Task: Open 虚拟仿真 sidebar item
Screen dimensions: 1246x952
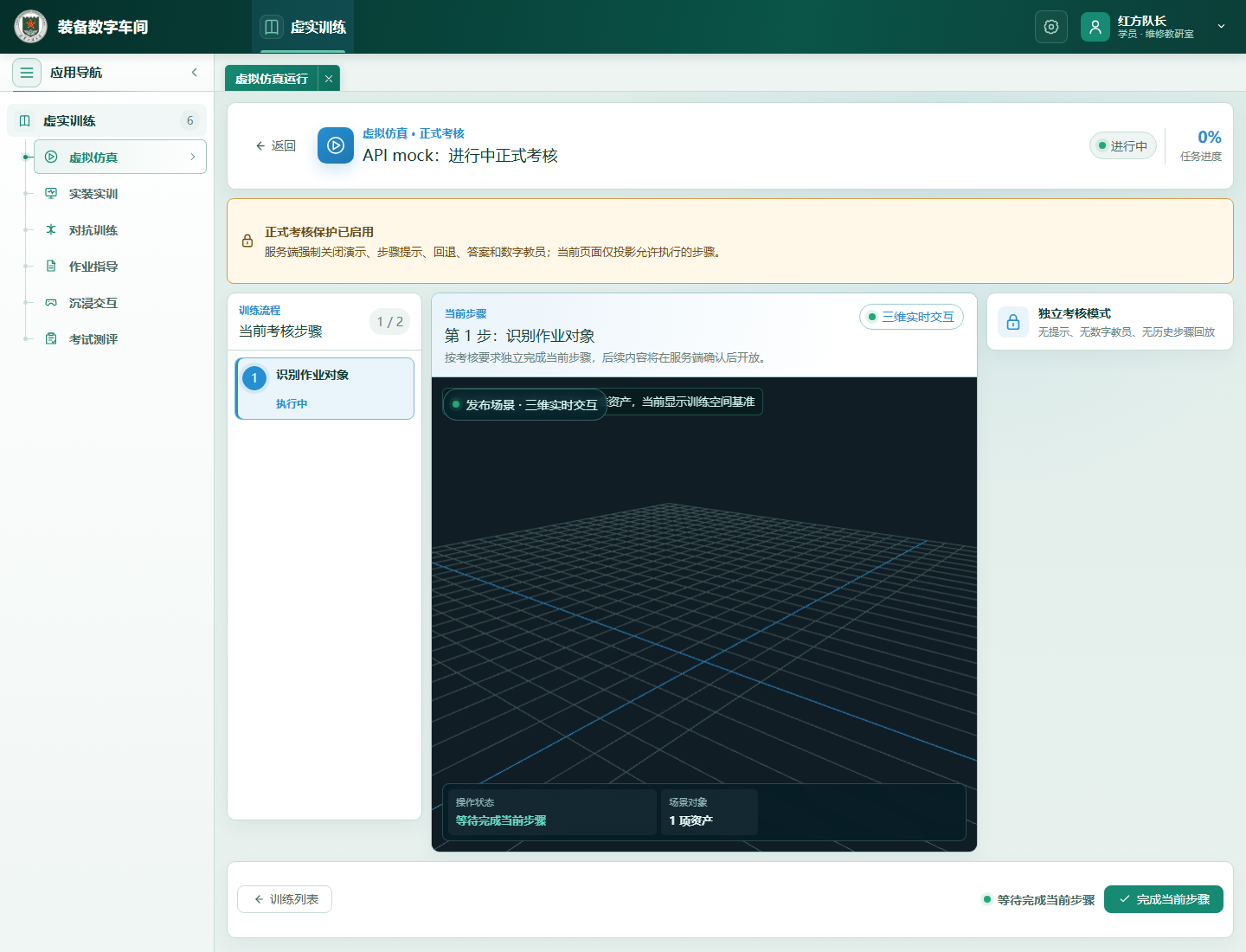Action: 120,157
